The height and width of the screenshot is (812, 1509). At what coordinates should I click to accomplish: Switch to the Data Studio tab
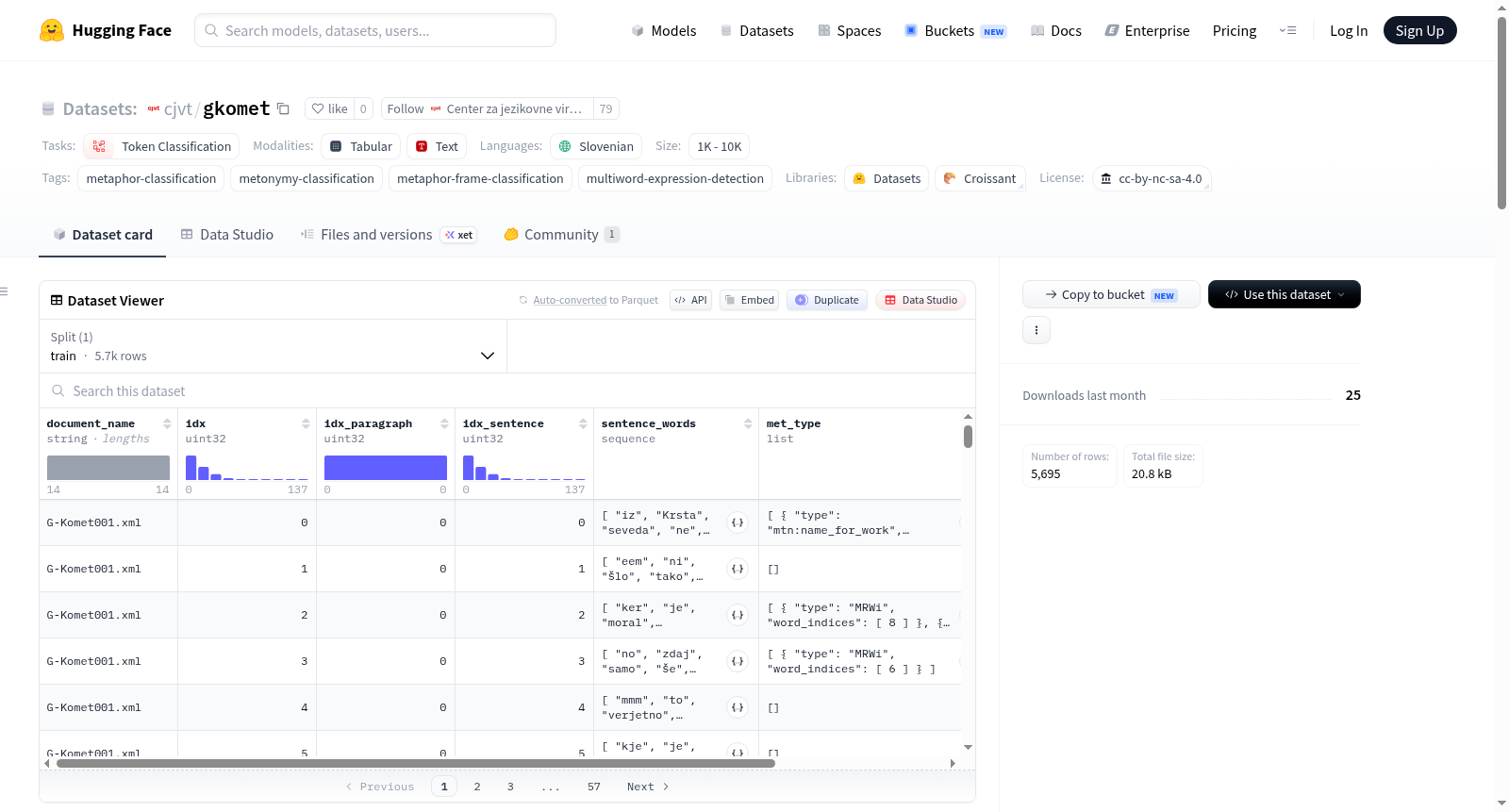(227, 235)
